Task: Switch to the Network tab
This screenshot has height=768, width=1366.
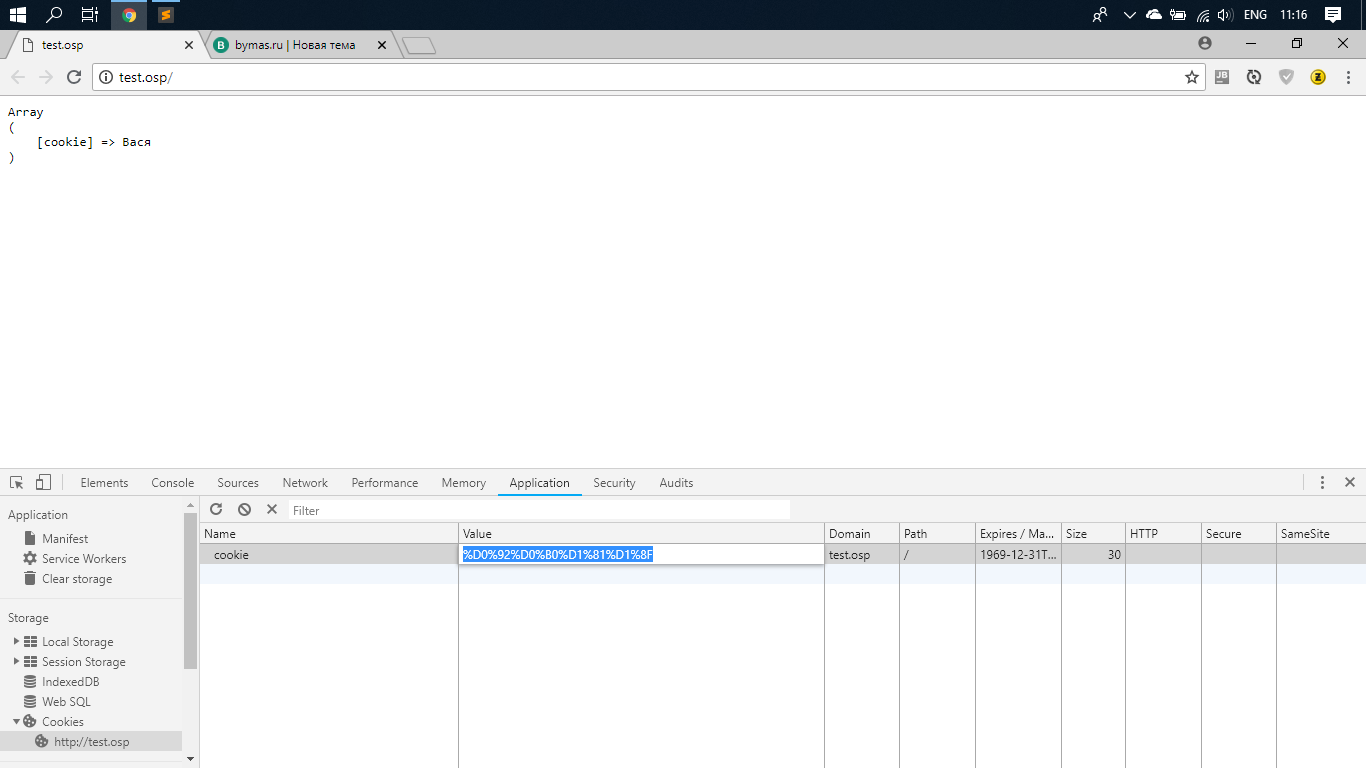Action: point(305,483)
